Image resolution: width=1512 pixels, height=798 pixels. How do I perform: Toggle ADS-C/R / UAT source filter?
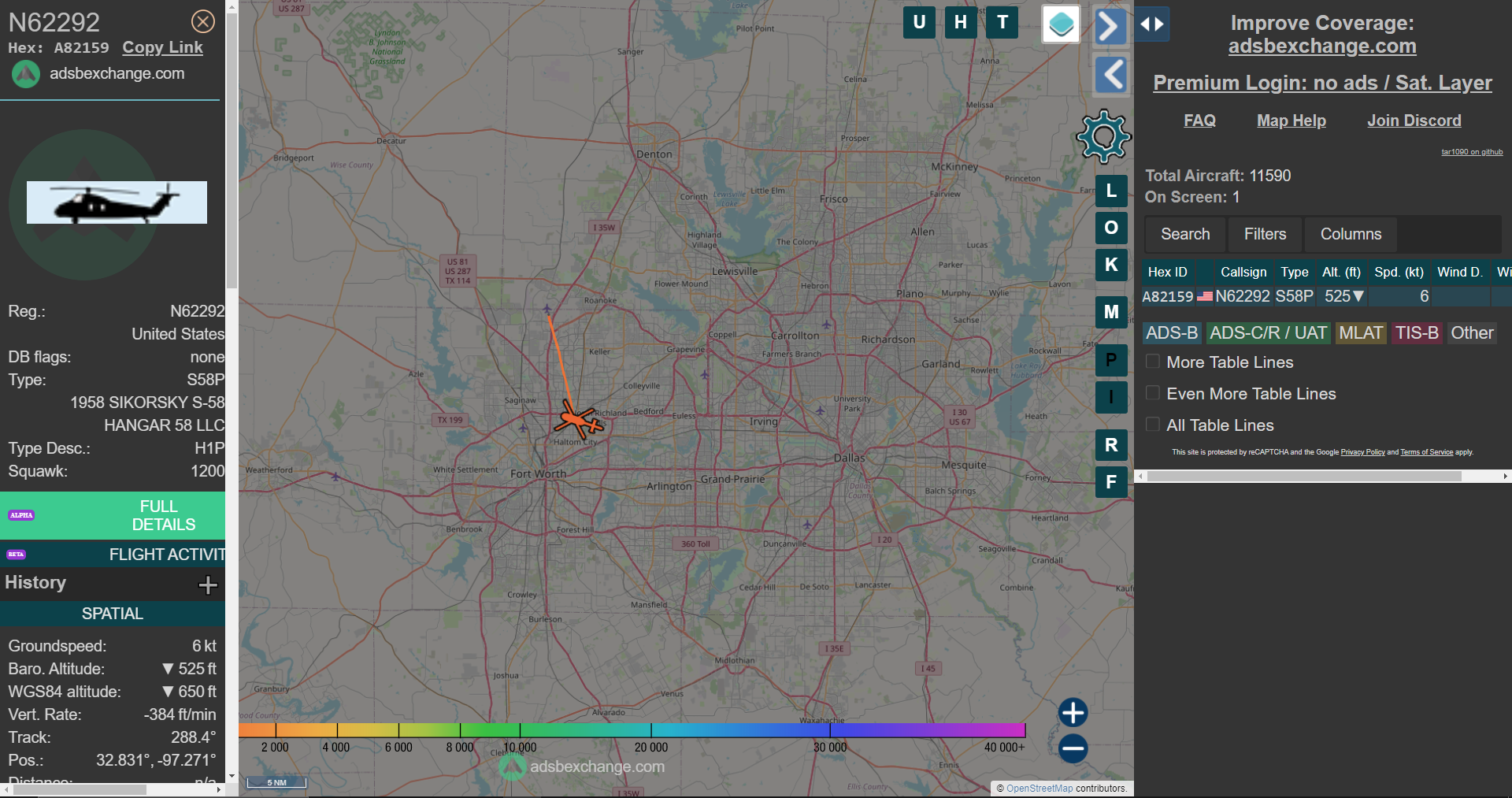pyautogui.click(x=1268, y=333)
